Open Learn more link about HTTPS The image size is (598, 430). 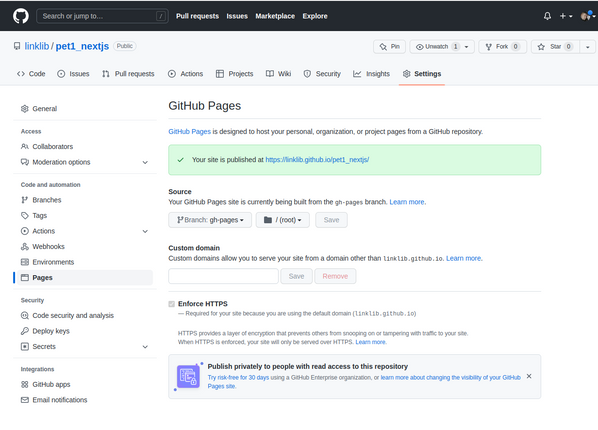pos(371,342)
